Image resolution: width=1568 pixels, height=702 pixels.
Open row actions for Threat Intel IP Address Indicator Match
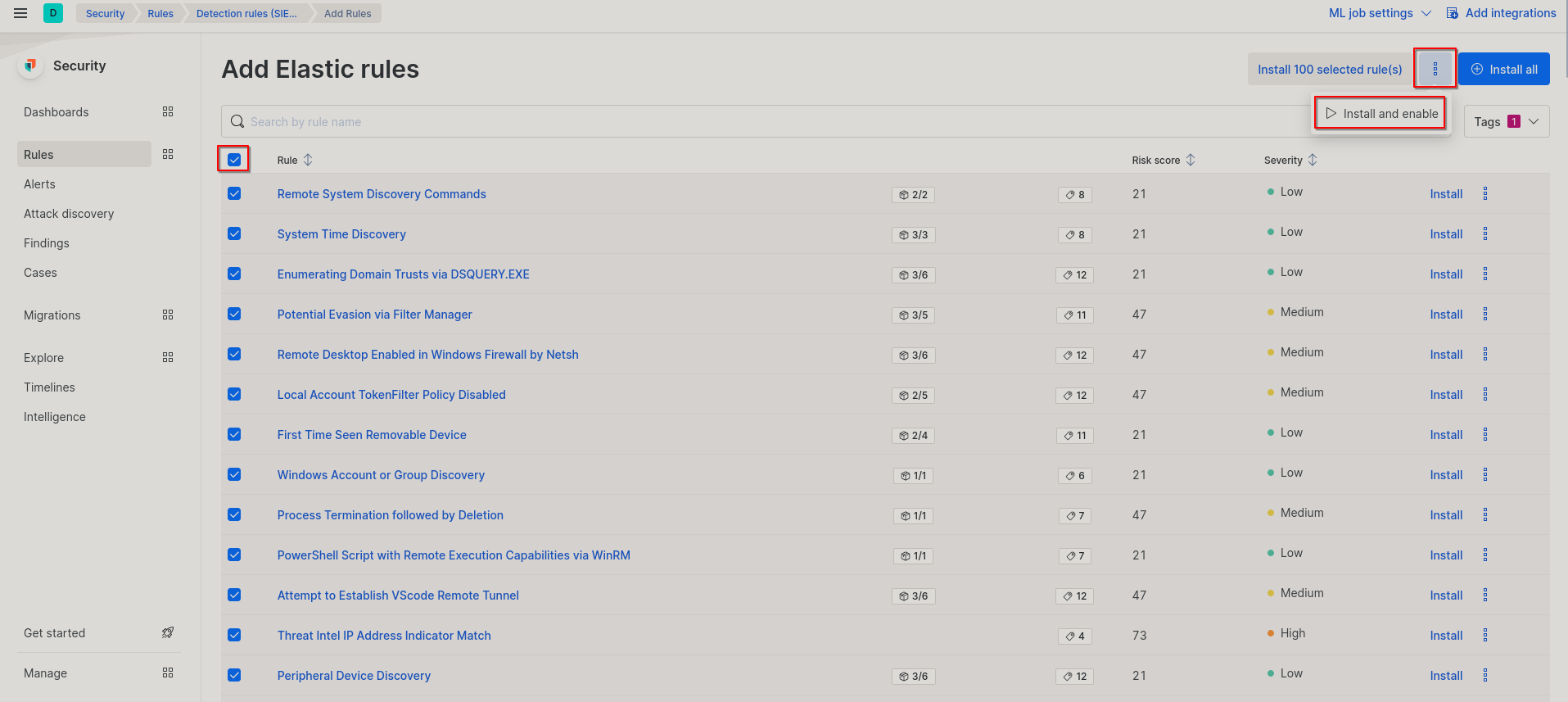tap(1485, 635)
